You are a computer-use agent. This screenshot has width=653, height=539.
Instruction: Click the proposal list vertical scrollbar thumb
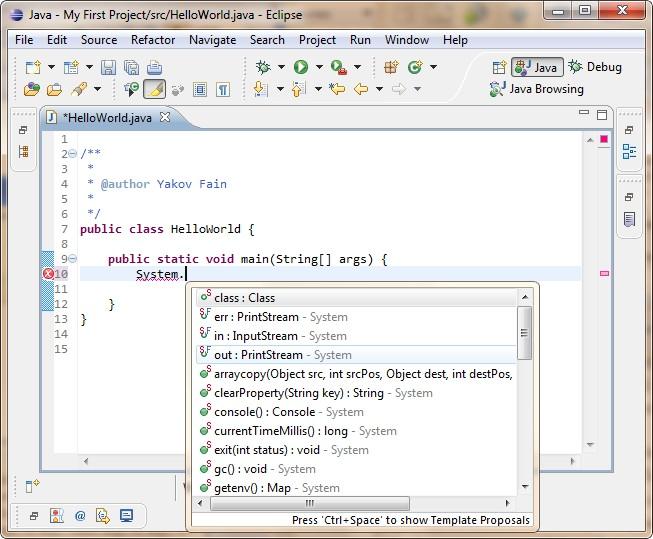tap(524, 333)
